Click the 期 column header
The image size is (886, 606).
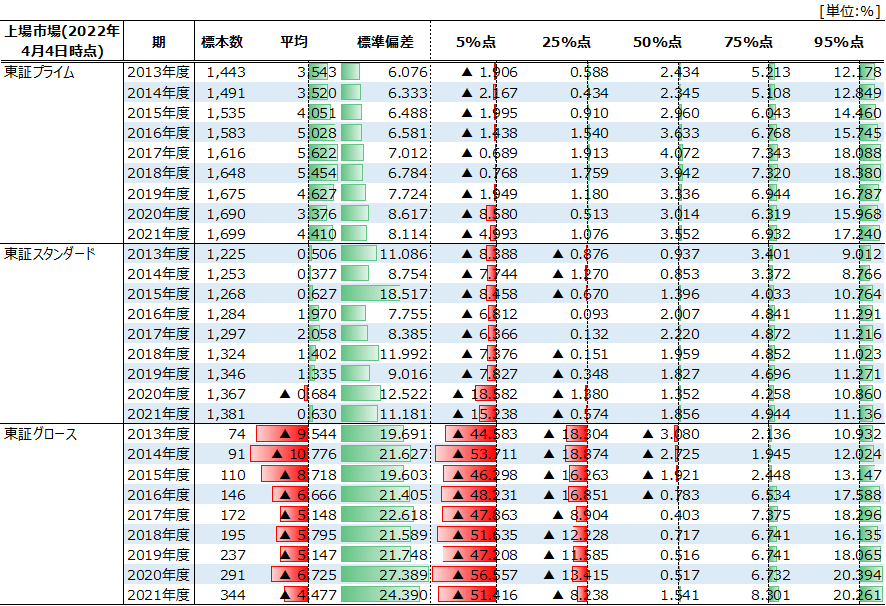(159, 42)
